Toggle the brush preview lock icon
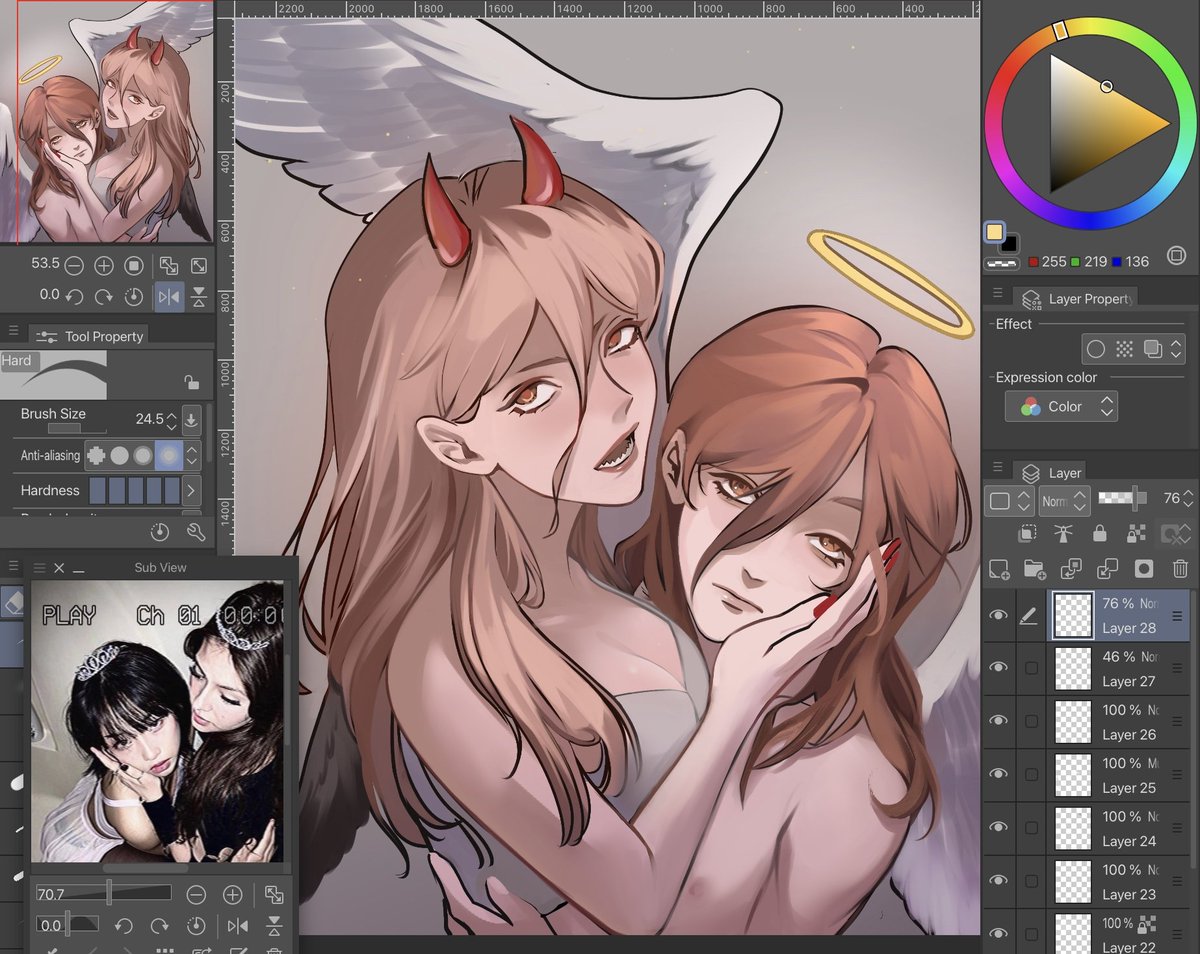The image size is (1200, 954). pos(190,381)
